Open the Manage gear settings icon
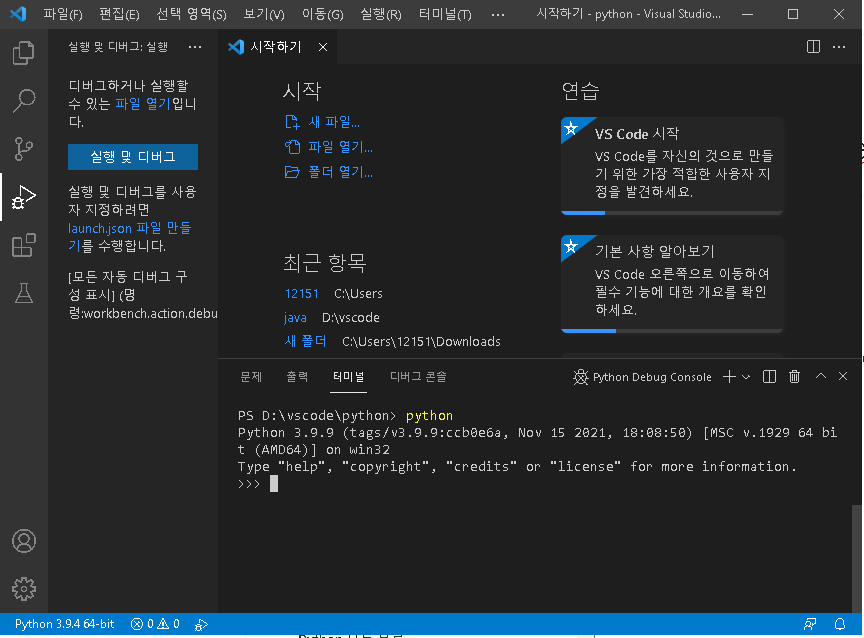Screen dimensions: 864x638 pyautogui.click(x=24, y=589)
